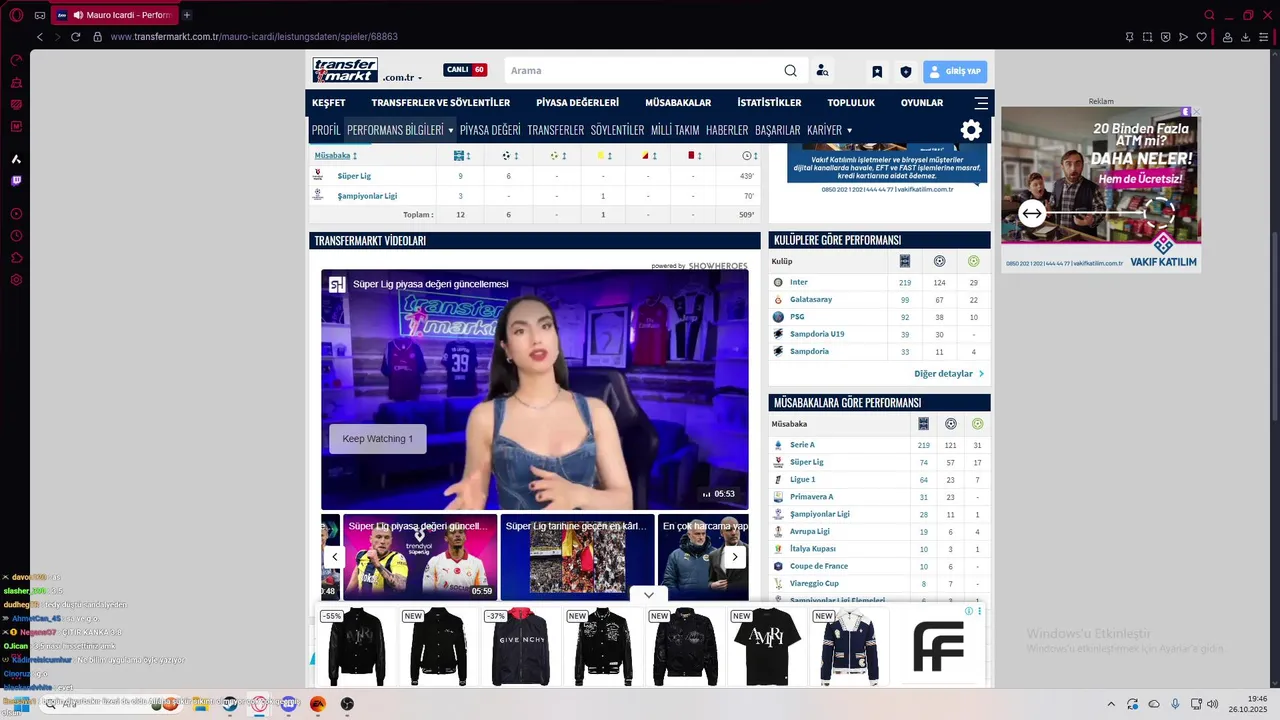Open the Amiri t-shirt ad thumbnail

tap(767, 647)
